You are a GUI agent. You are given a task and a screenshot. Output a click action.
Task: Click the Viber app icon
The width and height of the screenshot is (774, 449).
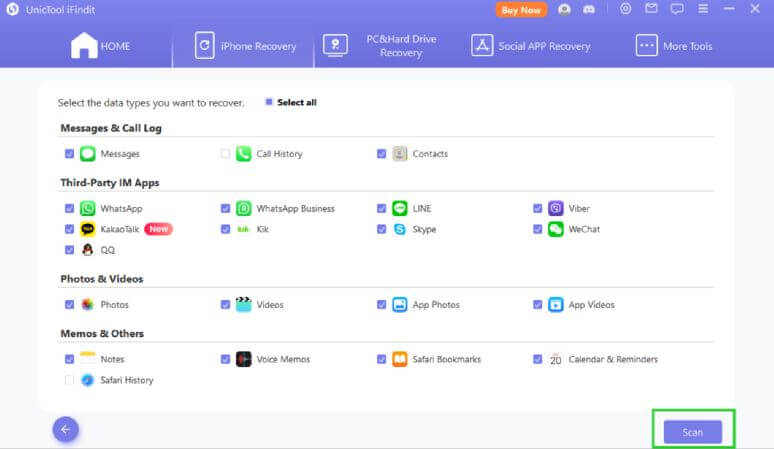point(555,209)
